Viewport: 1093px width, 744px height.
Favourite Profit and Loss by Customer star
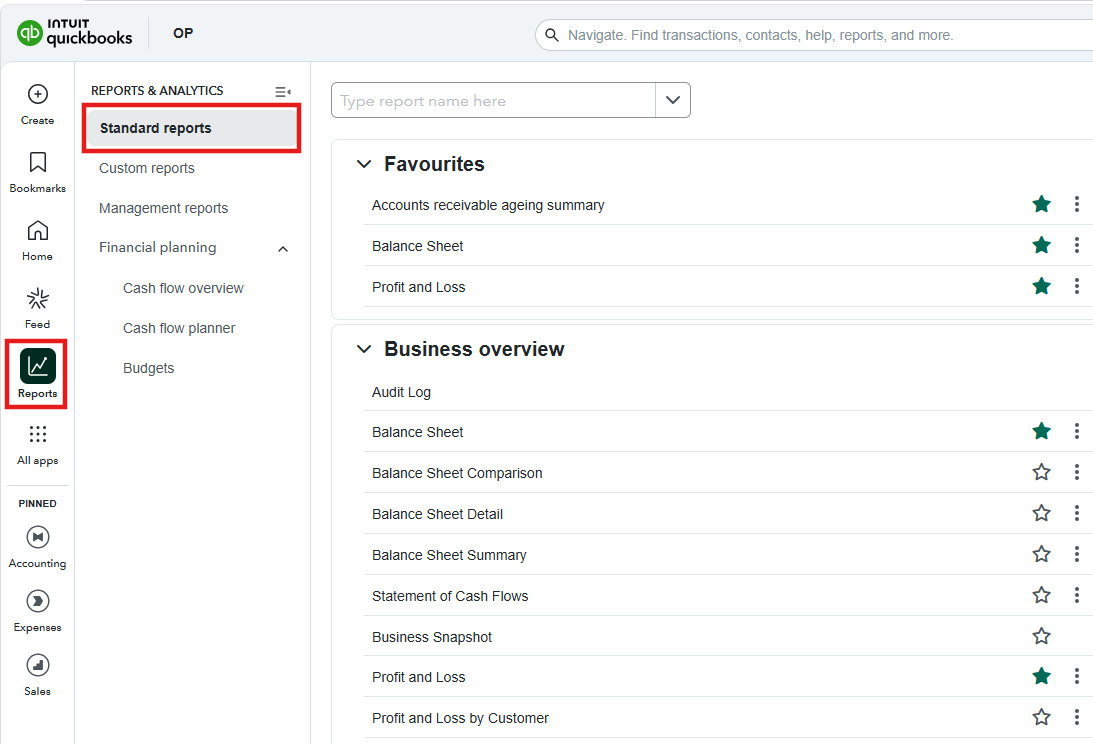[x=1041, y=717]
